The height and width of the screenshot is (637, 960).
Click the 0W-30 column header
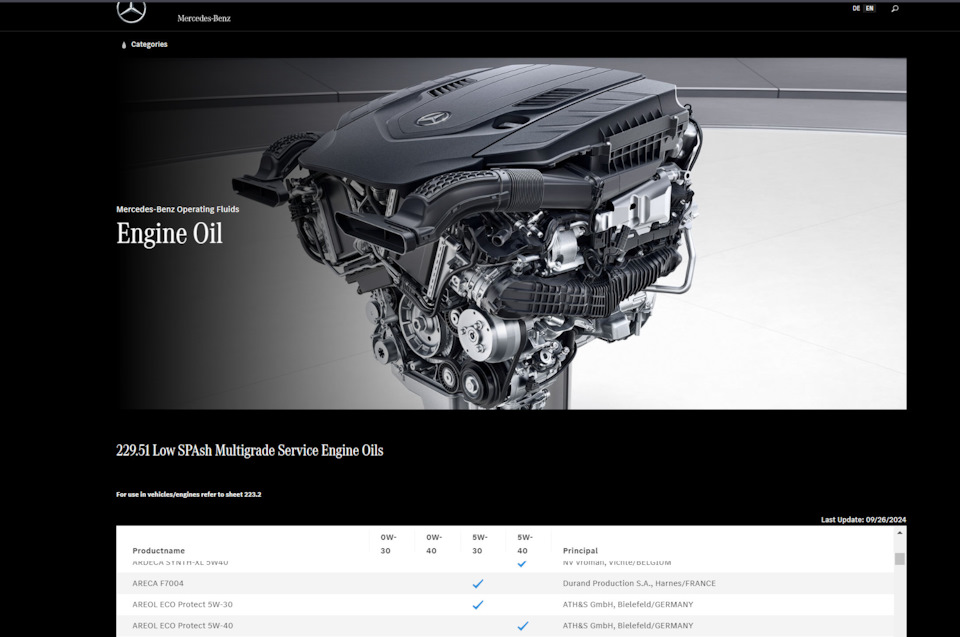pyautogui.click(x=385, y=544)
